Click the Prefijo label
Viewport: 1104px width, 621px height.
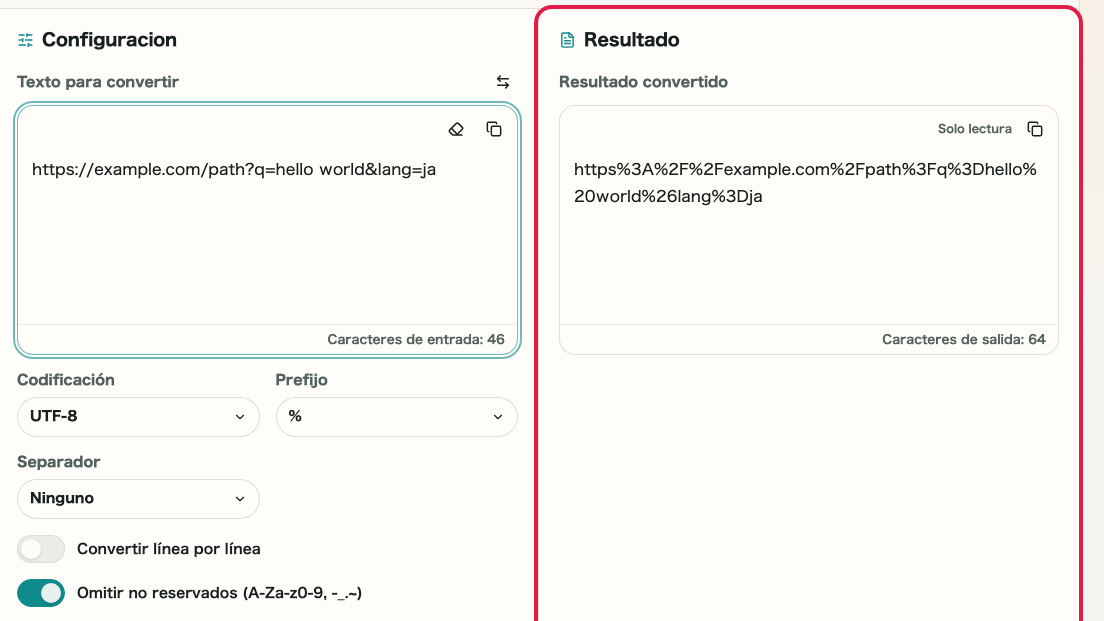(301, 380)
